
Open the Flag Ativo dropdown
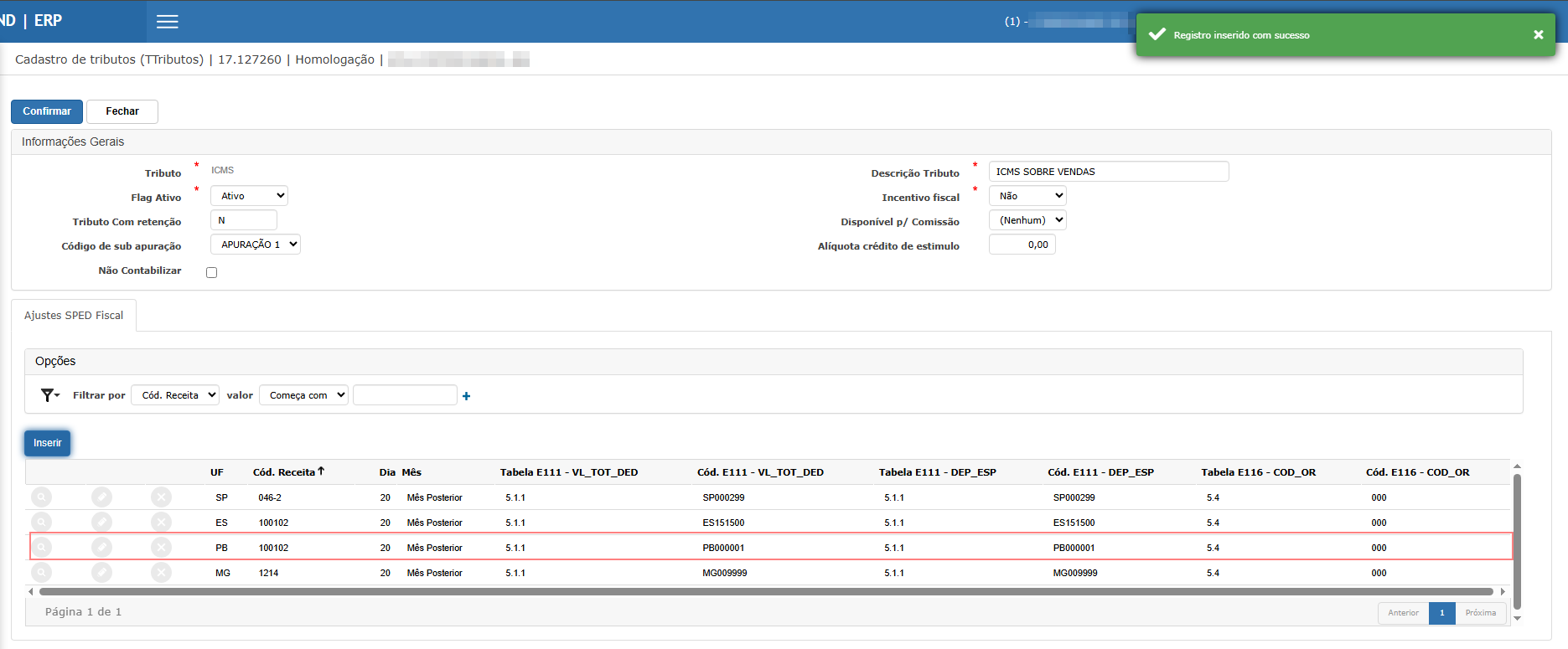click(x=249, y=196)
